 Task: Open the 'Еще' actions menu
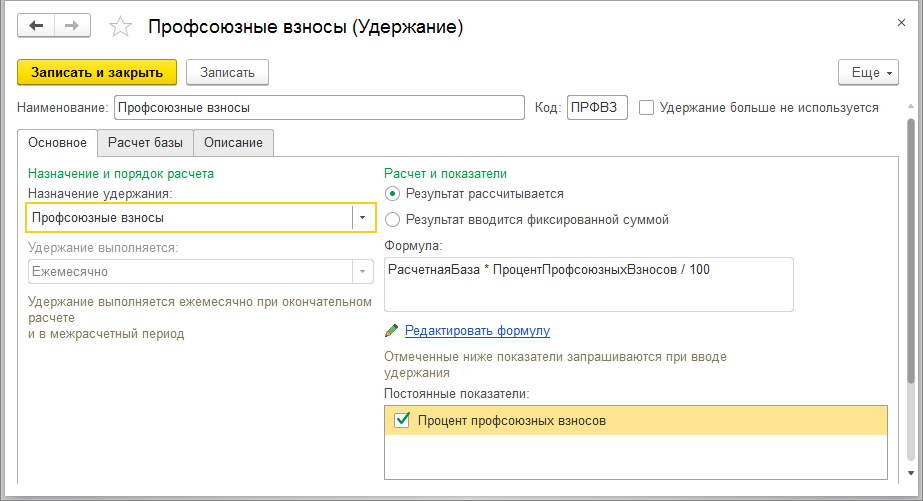tap(867, 73)
